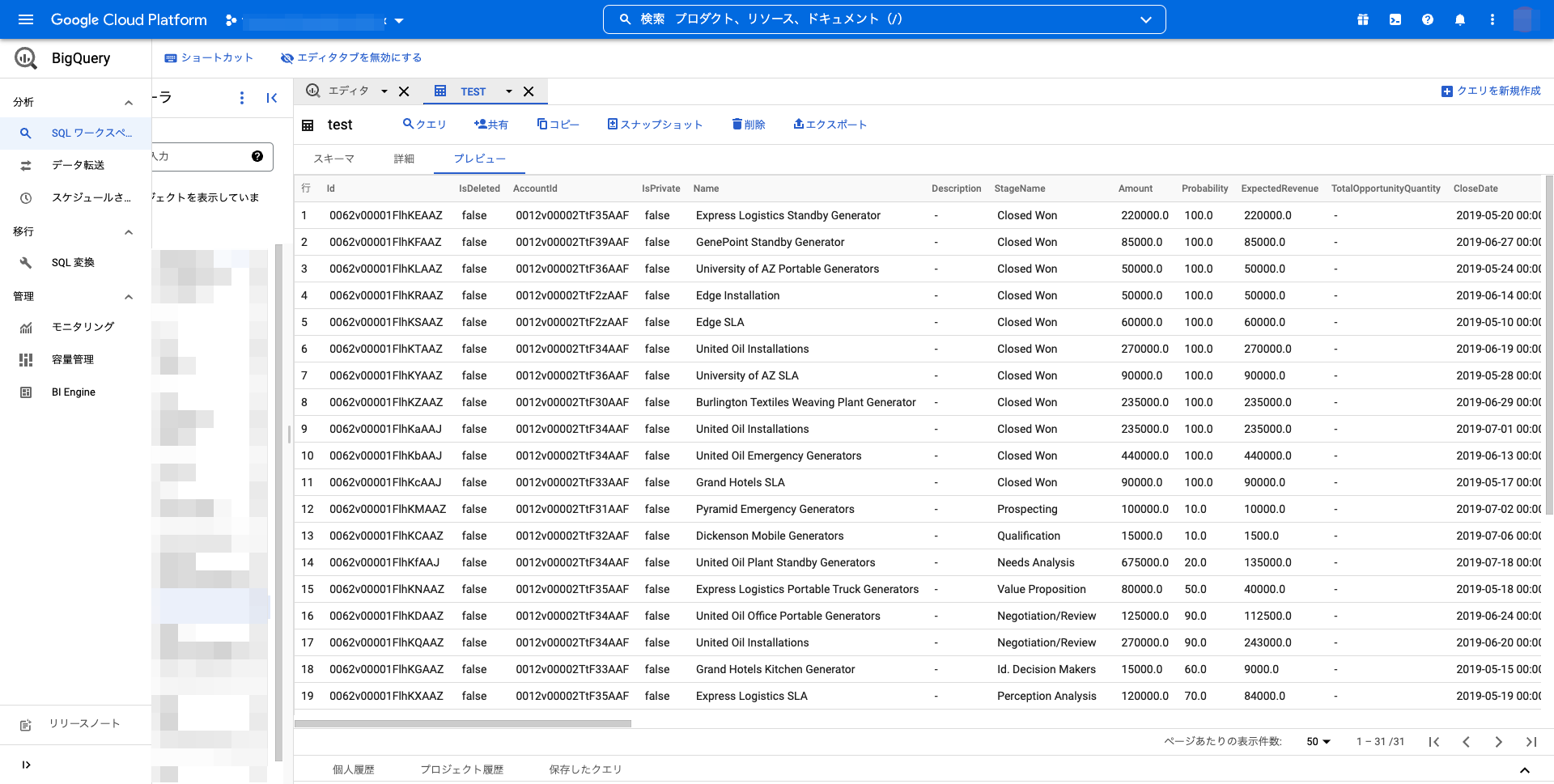The image size is (1554, 784).
Task: Go to the first page of results
Action: coord(1433,742)
